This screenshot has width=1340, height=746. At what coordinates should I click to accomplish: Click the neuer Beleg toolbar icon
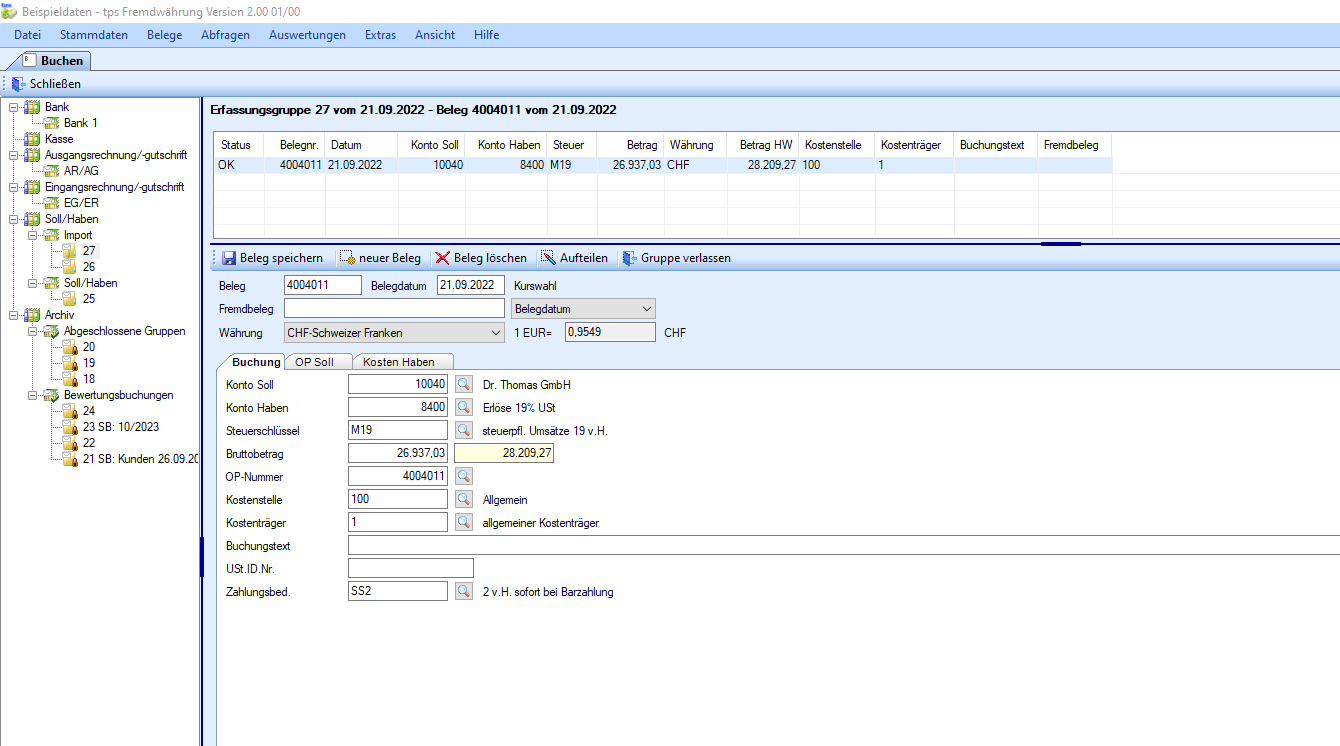pos(347,258)
